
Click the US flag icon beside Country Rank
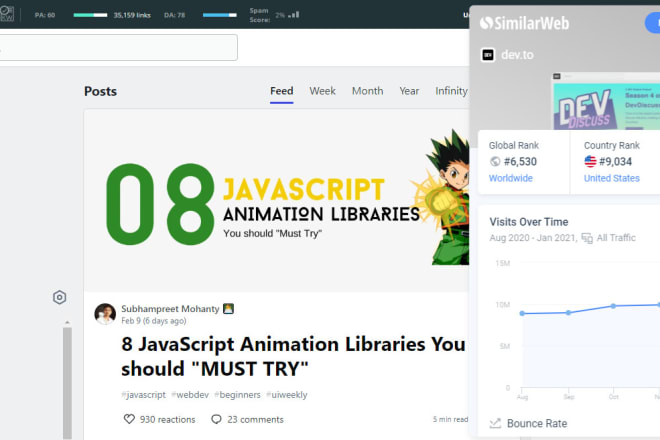coord(590,161)
